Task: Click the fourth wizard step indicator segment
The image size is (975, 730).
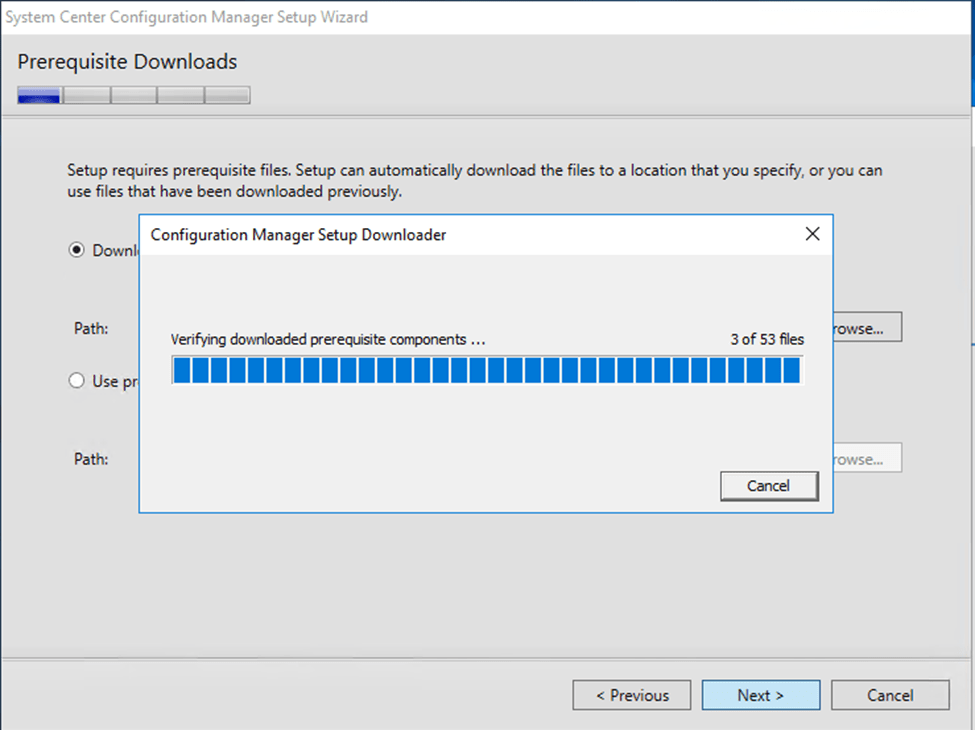Action: point(181,96)
